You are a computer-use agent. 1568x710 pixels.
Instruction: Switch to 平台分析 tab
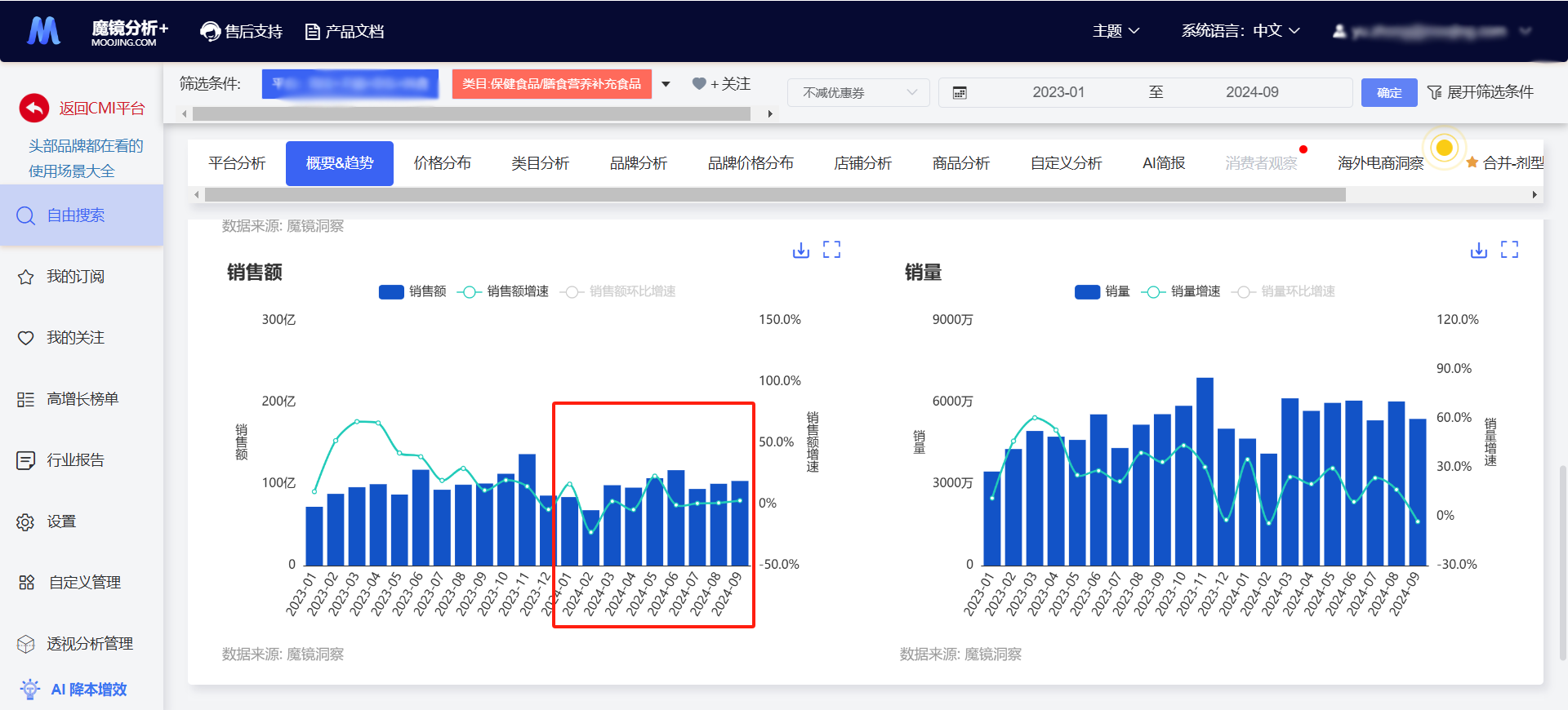[x=237, y=163]
